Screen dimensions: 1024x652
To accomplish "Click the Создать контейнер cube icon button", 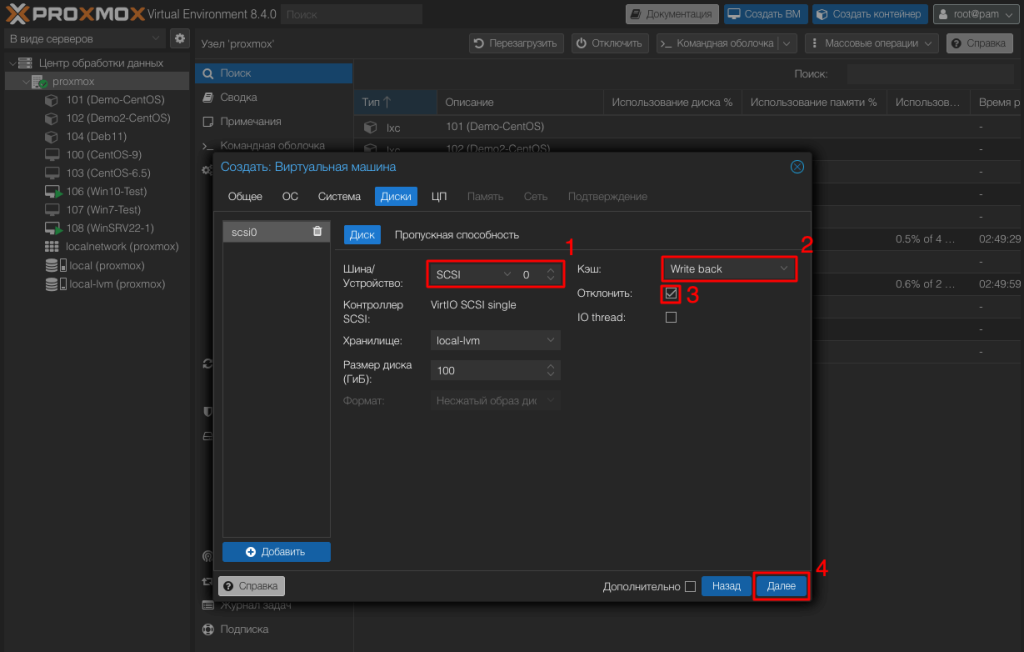I will pos(868,15).
